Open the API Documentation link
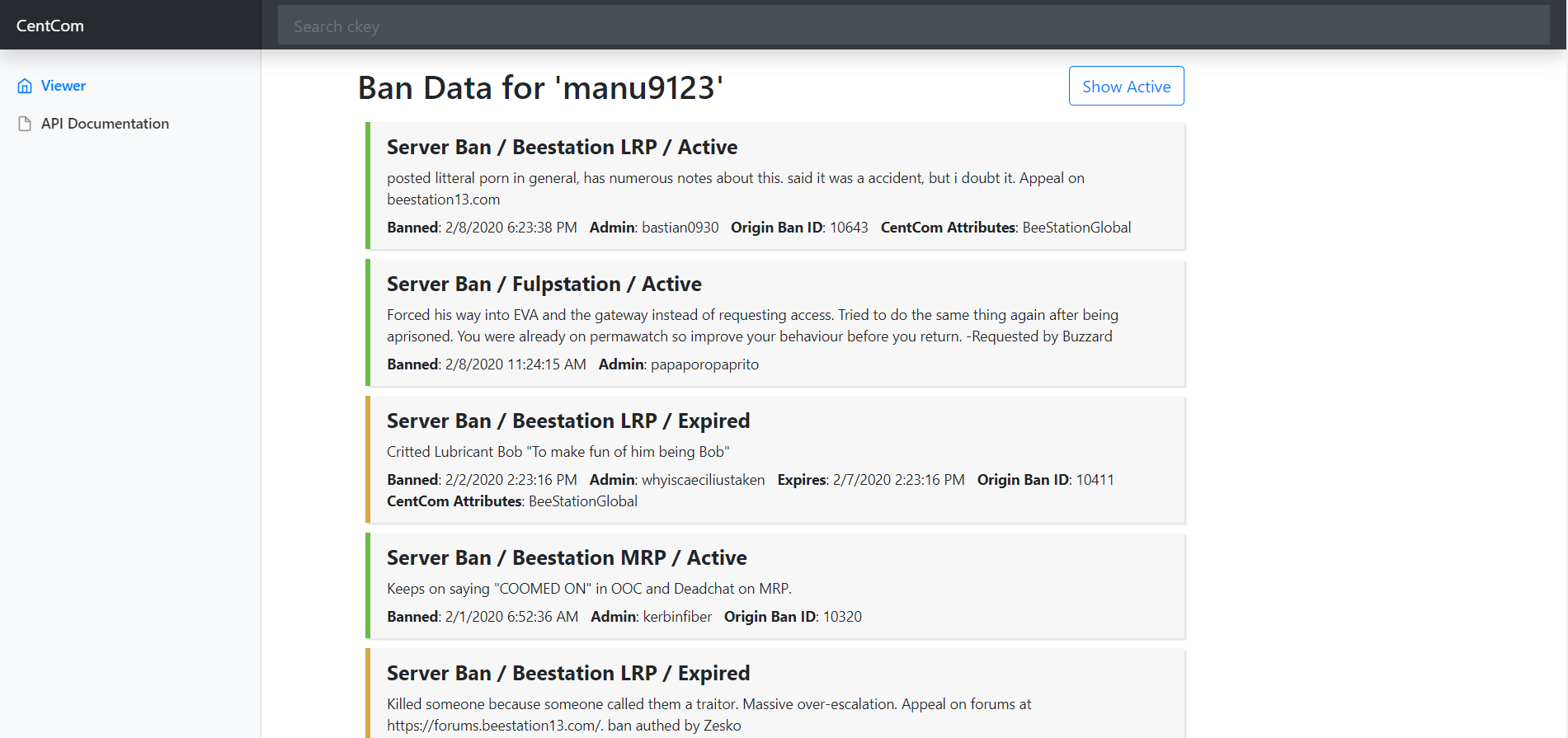The image size is (1568, 738). (105, 124)
